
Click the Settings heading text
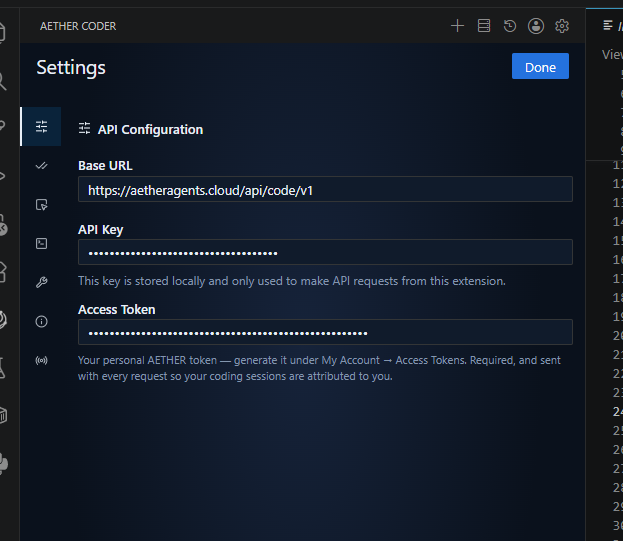tap(71, 68)
